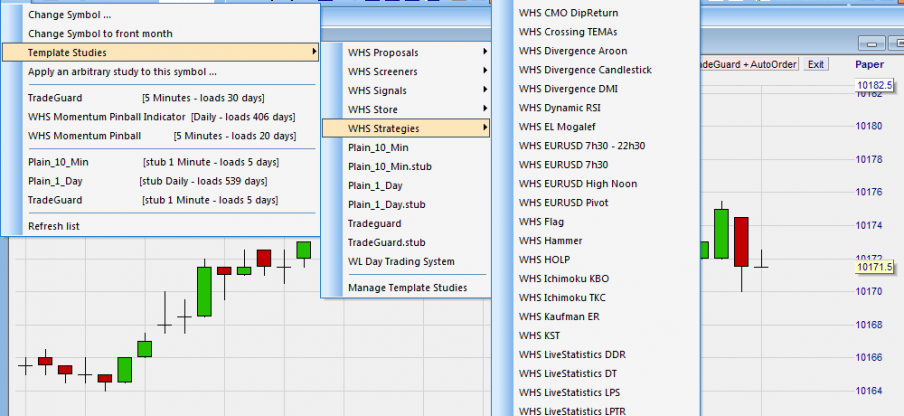
Task: Pick the WHS KST strategy
Action: (596, 336)
